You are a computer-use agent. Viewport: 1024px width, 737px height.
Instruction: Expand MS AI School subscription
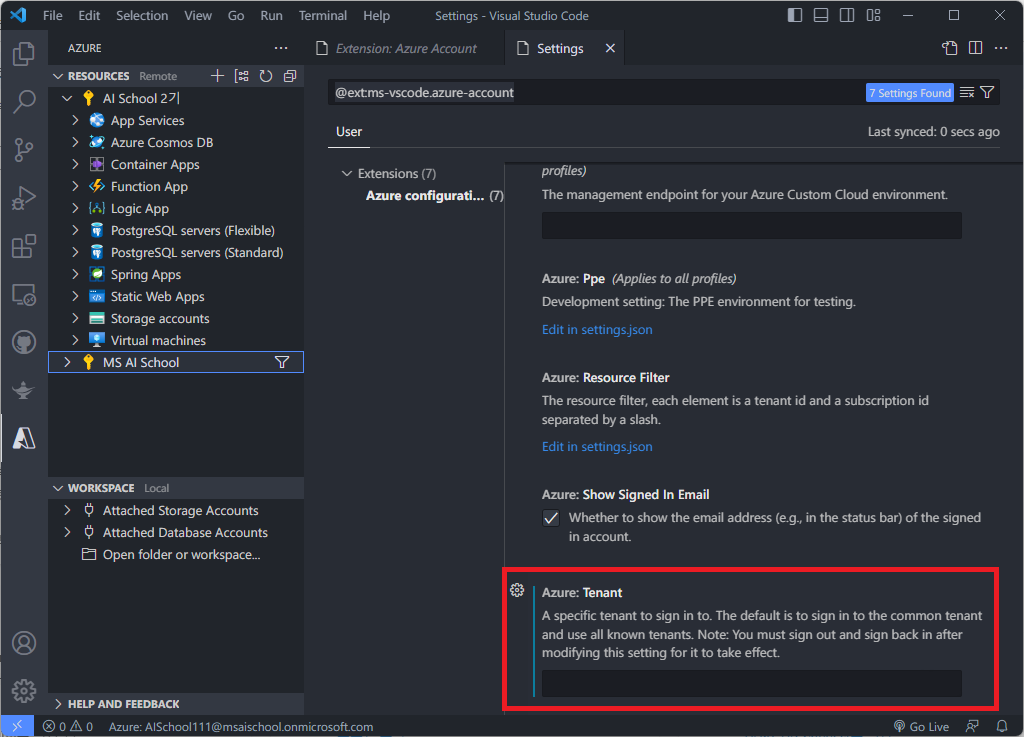(x=67, y=362)
